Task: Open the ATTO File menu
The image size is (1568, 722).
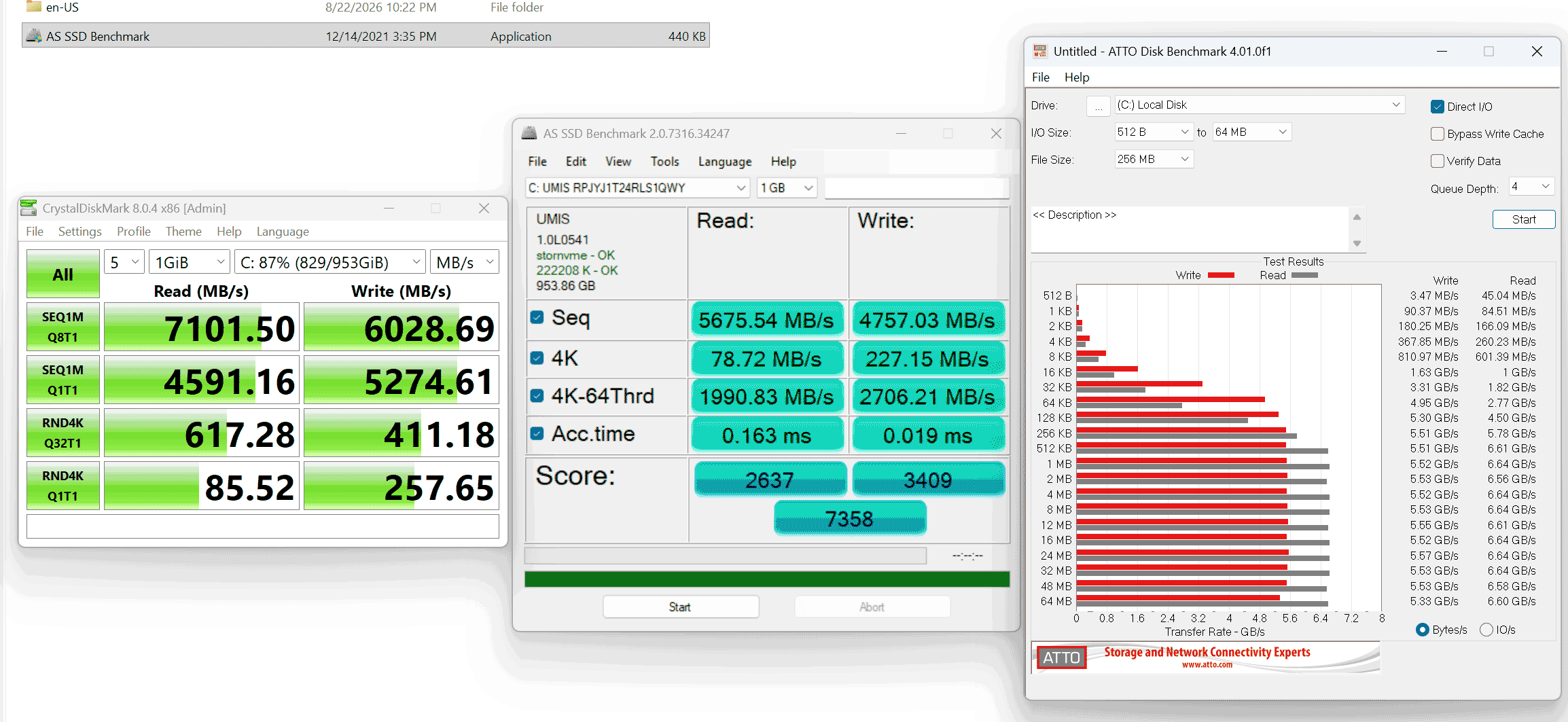Action: point(1040,77)
